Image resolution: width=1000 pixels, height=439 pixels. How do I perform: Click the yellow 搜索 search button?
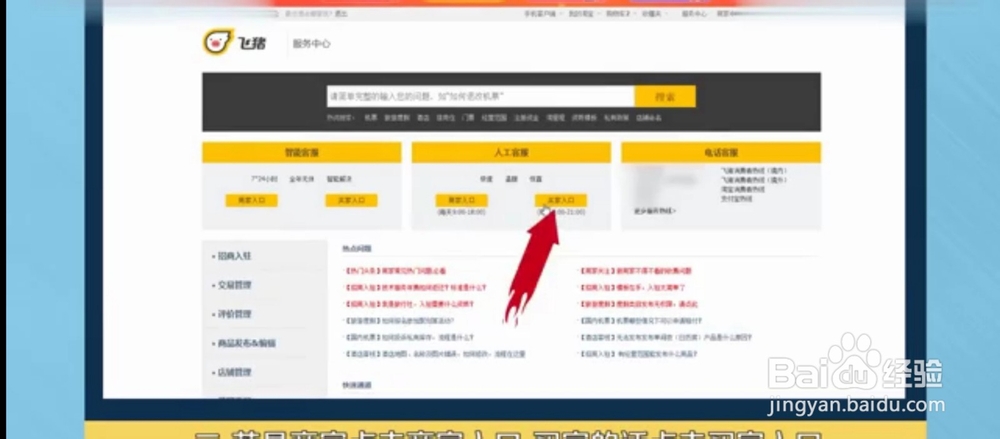coord(665,96)
